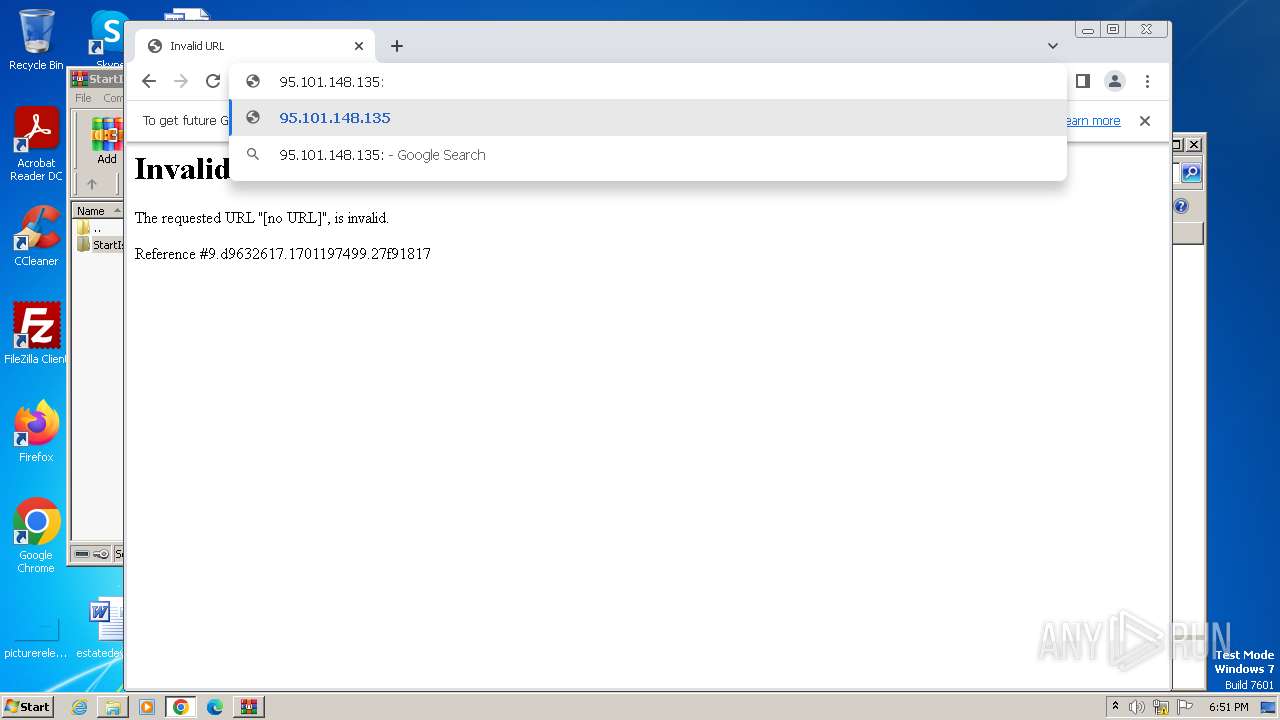Click WinRAR up-one-level arrow
The image size is (1280, 720).
pos(92,184)
